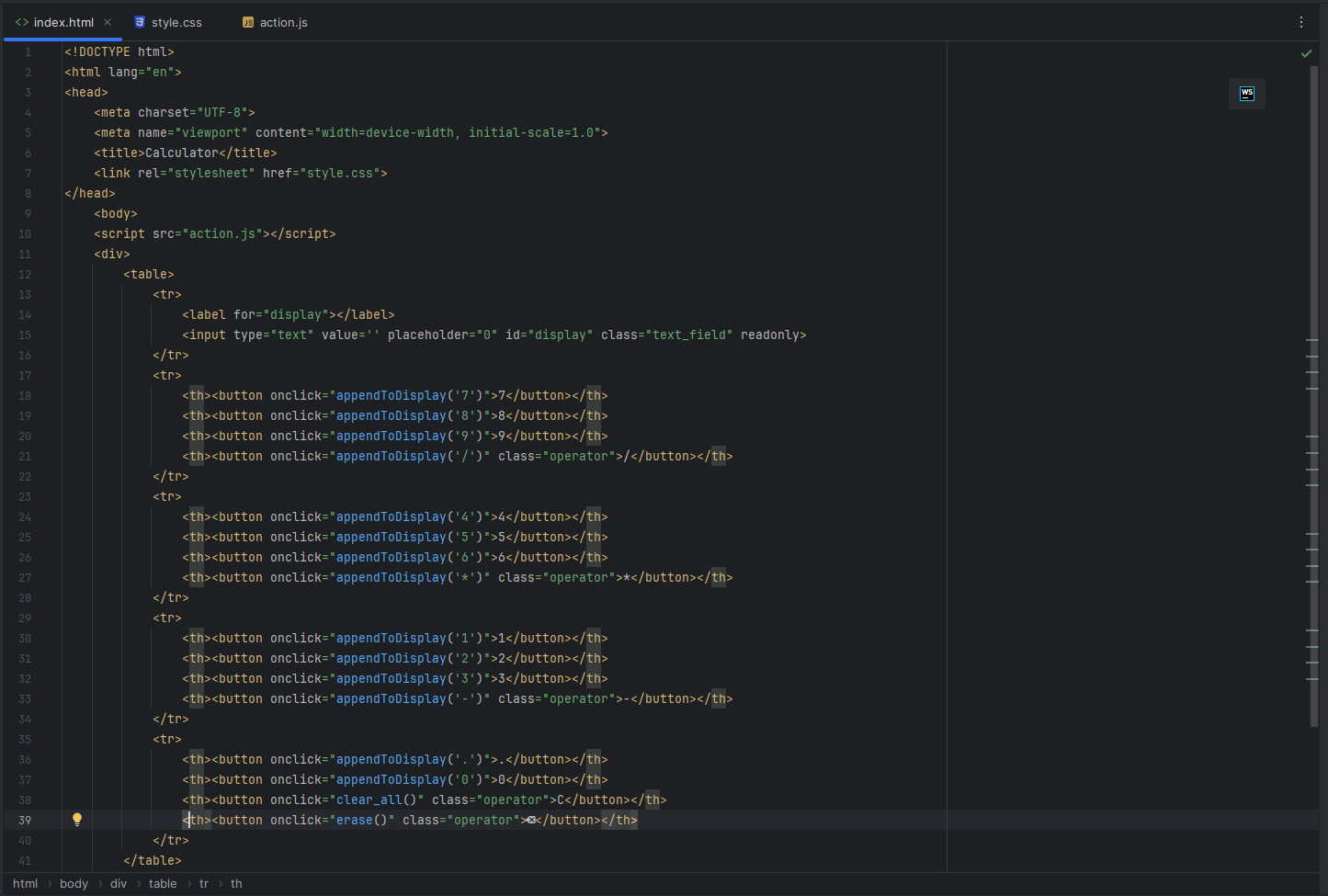
Task: Click the "style.css" href value on line 7
Action: tap(340, 174)
